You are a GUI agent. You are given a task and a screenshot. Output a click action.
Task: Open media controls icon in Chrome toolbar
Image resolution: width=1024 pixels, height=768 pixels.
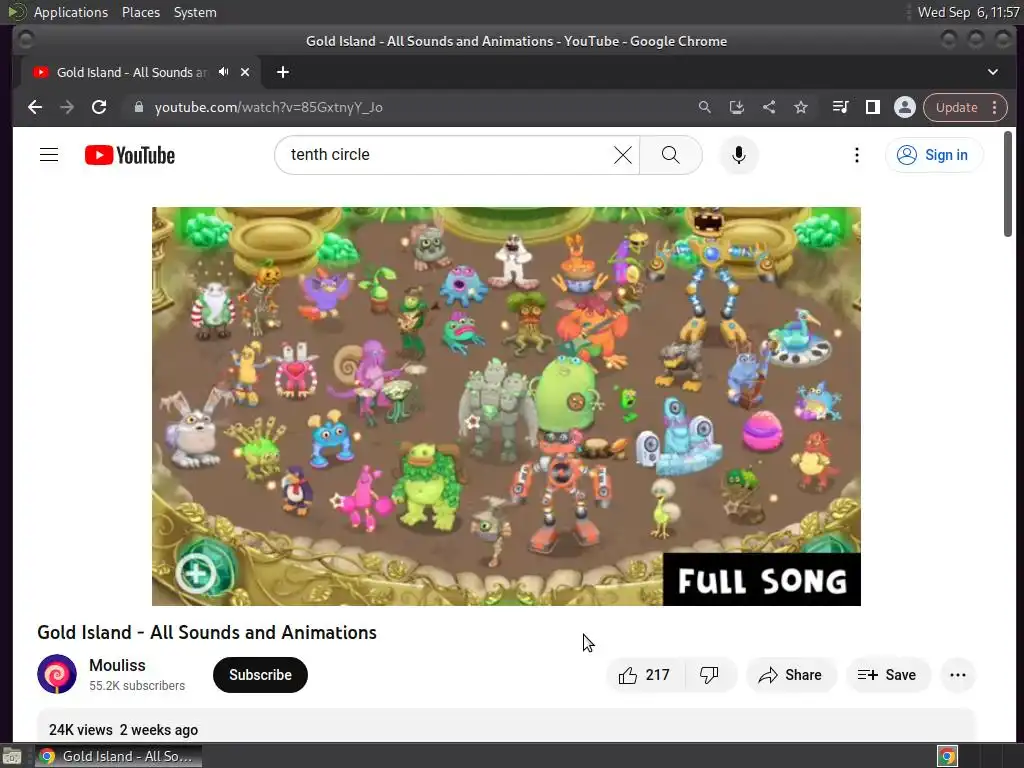click(840, 107)
